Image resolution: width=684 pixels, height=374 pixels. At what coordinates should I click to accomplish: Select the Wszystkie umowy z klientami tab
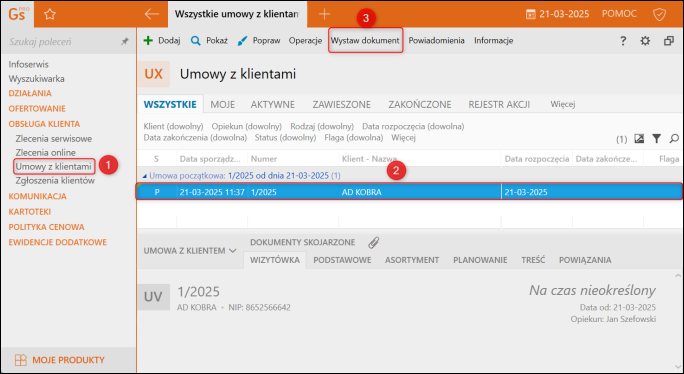pyautogui.click(x=237, y=14)
